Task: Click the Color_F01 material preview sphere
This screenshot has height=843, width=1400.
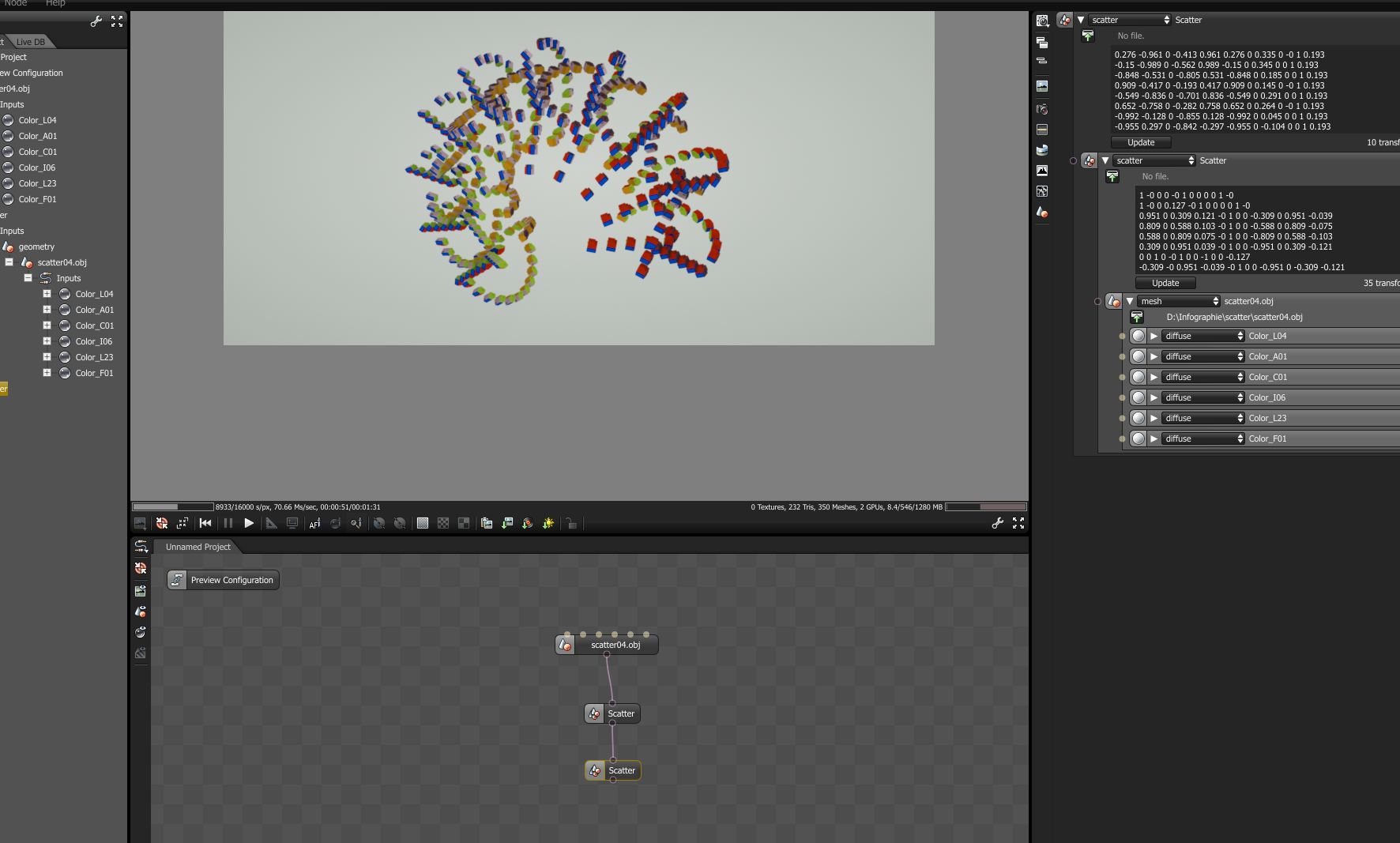Action: pyautogui.click(x=1138, y=438)
